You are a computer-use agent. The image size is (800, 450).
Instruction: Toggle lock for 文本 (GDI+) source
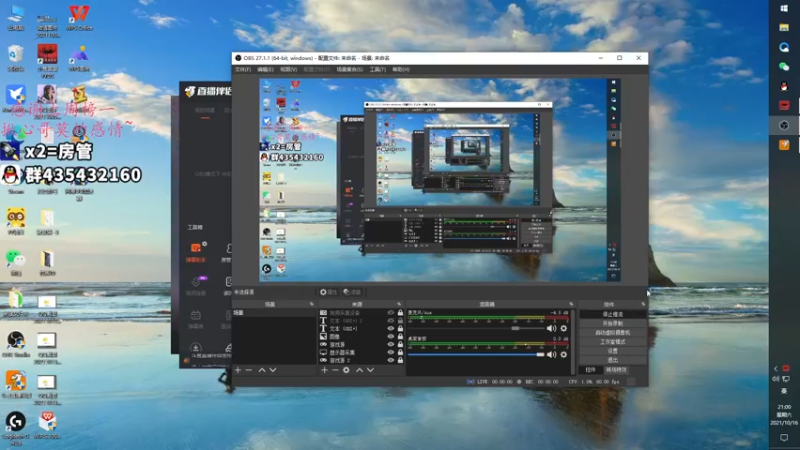coord(401,329)
